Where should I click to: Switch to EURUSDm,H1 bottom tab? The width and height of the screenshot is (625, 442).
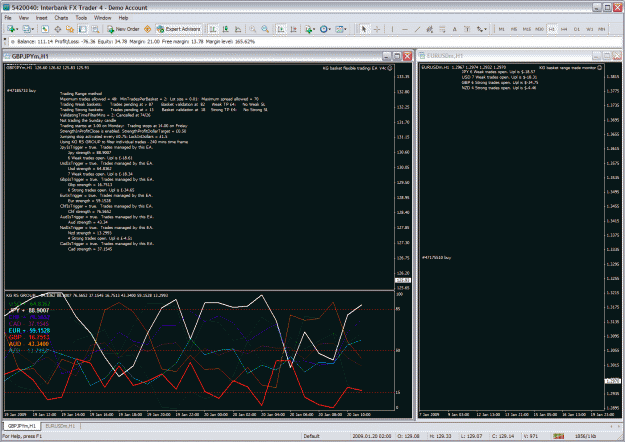(x=60, y=426)
